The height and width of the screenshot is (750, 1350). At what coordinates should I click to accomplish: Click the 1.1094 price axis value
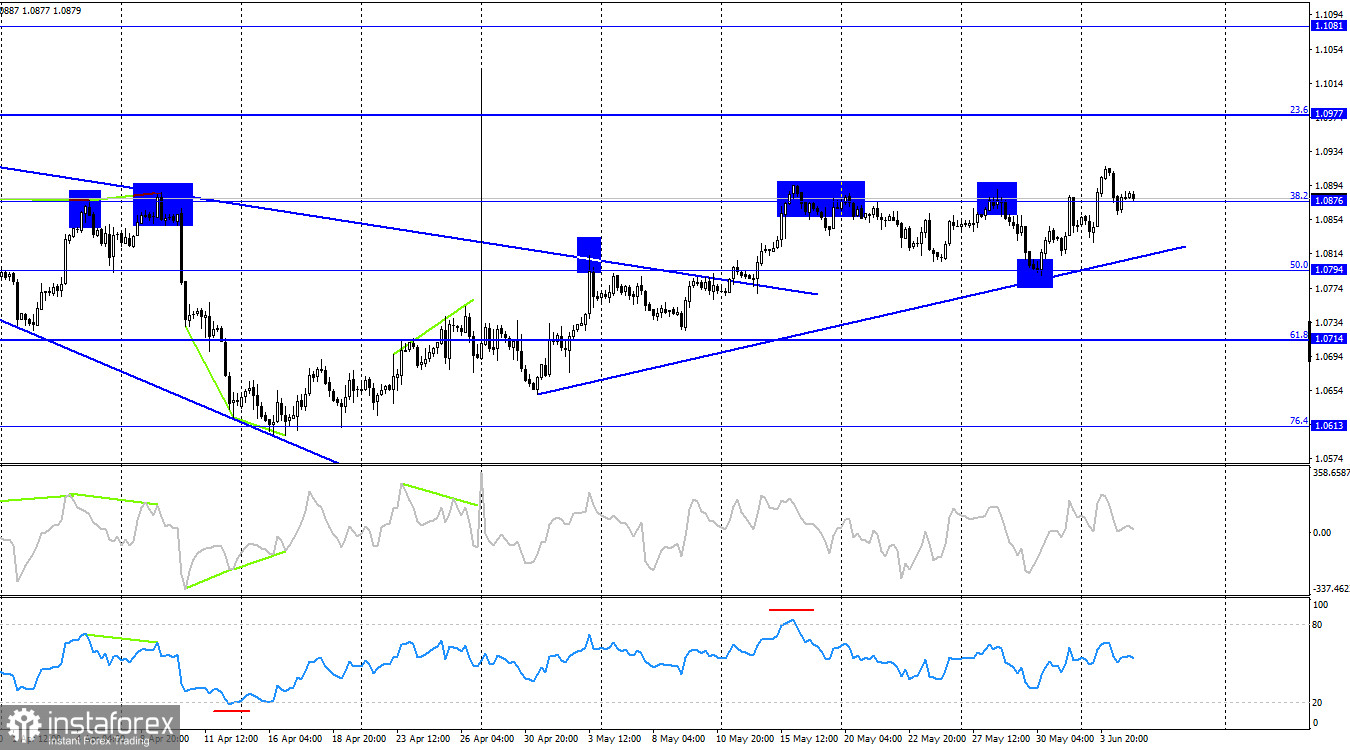tap(1331, 14)
